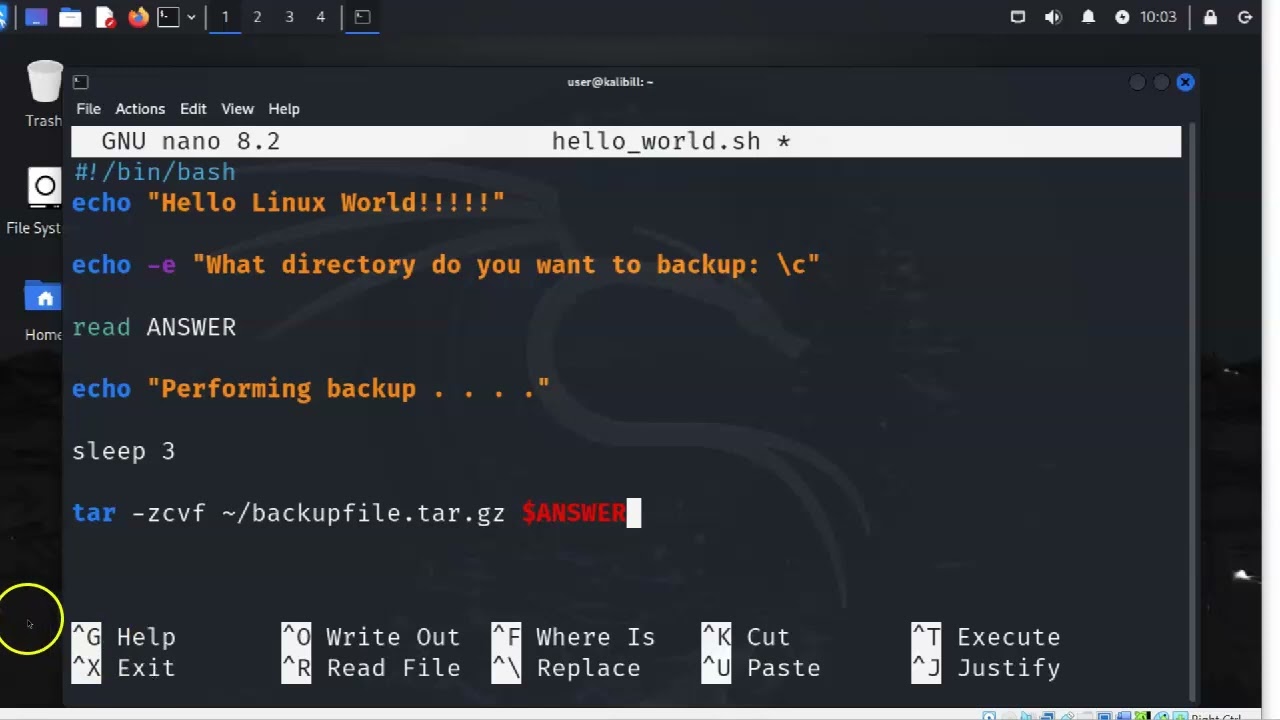The height and width of the screenshot is (720, 1280).
Task: Open the Actions menu
Action: click(140, 109)
